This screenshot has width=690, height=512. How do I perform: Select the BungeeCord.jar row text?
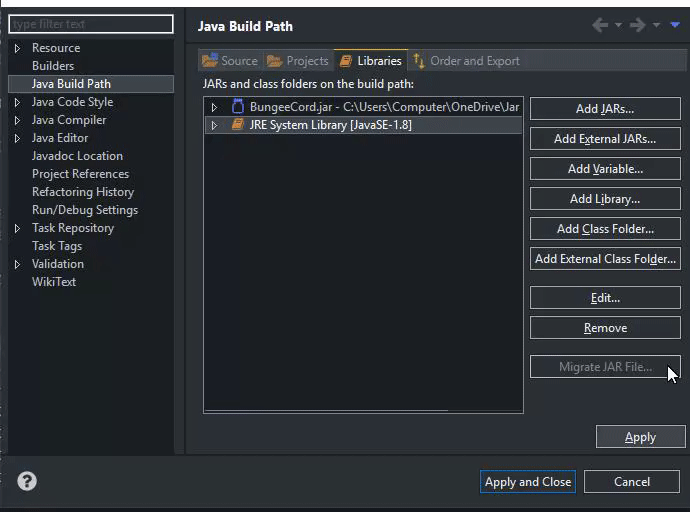[384, 107]
